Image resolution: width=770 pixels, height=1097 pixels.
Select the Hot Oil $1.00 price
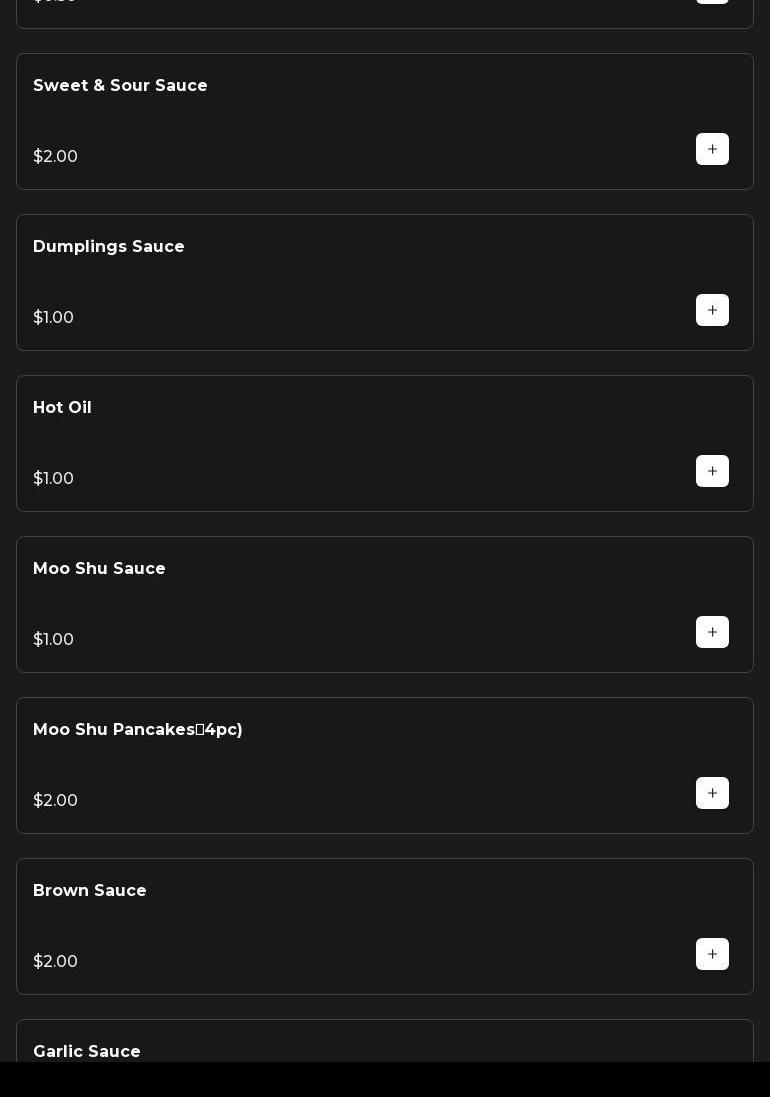click(x=53, y=479)
